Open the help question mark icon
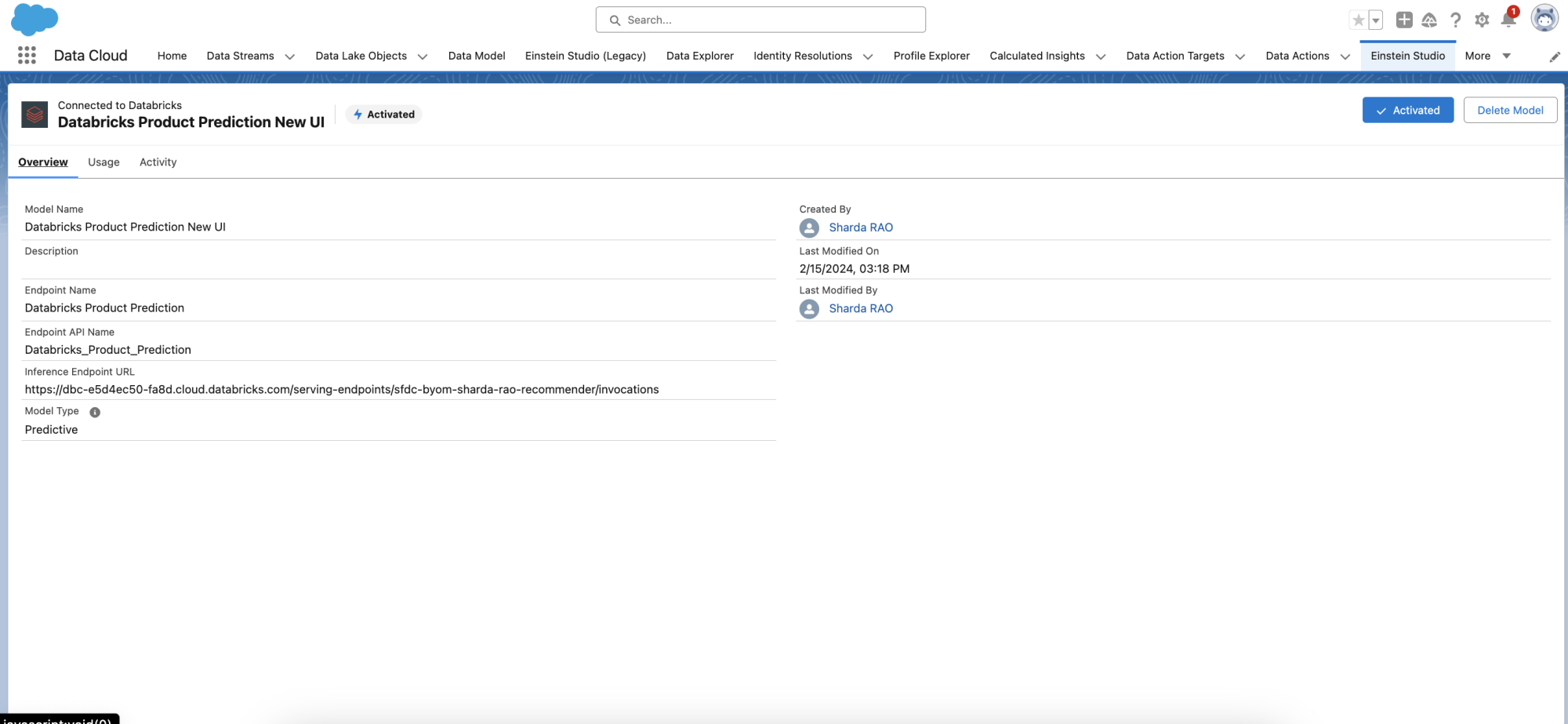 click(x=1455, y=20)
